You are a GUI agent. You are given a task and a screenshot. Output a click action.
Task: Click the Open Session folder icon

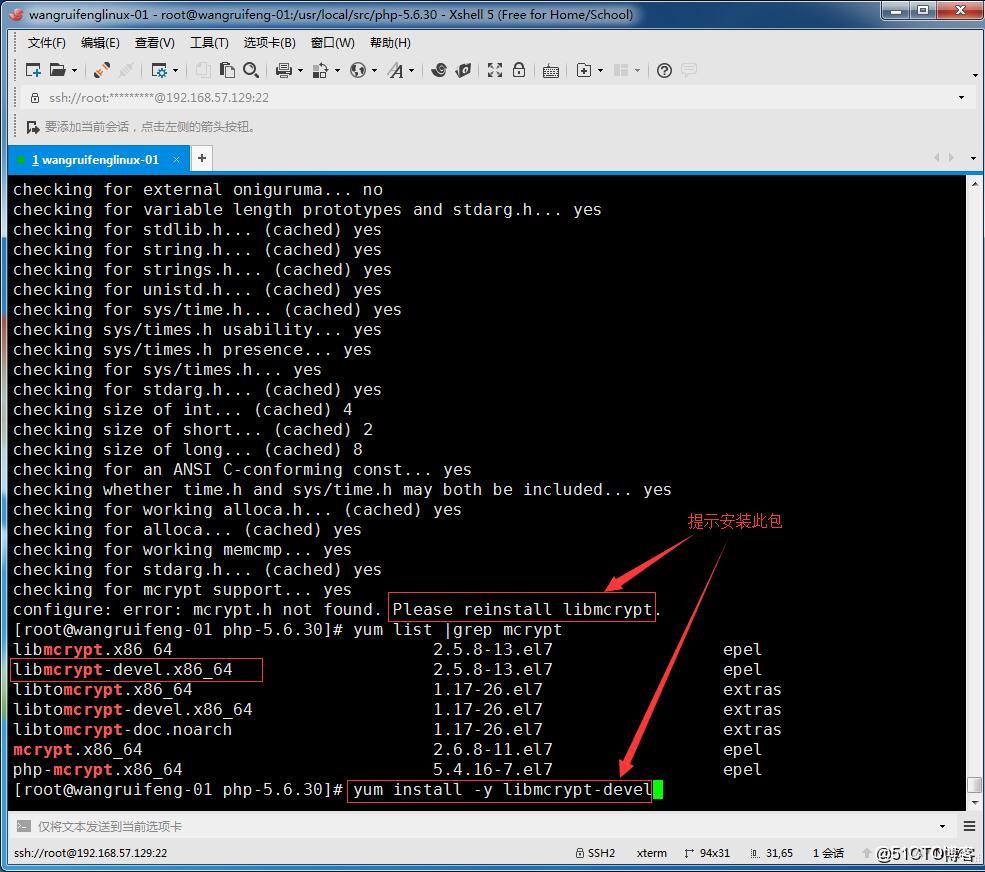pos(57,70)
